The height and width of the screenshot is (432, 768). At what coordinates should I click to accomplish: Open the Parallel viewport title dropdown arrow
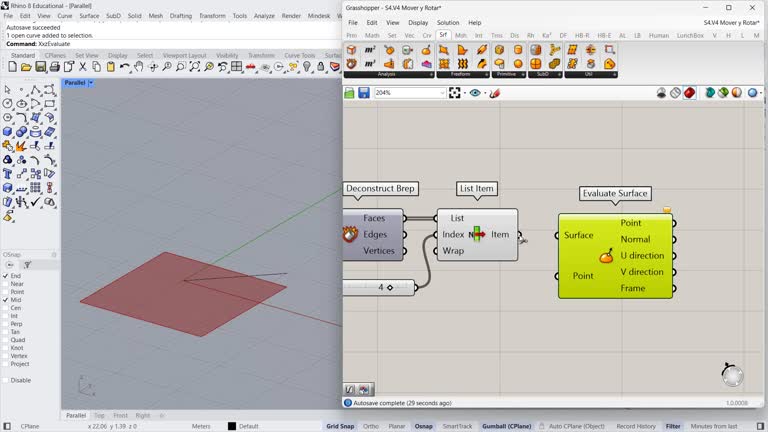tap(91, 83)
